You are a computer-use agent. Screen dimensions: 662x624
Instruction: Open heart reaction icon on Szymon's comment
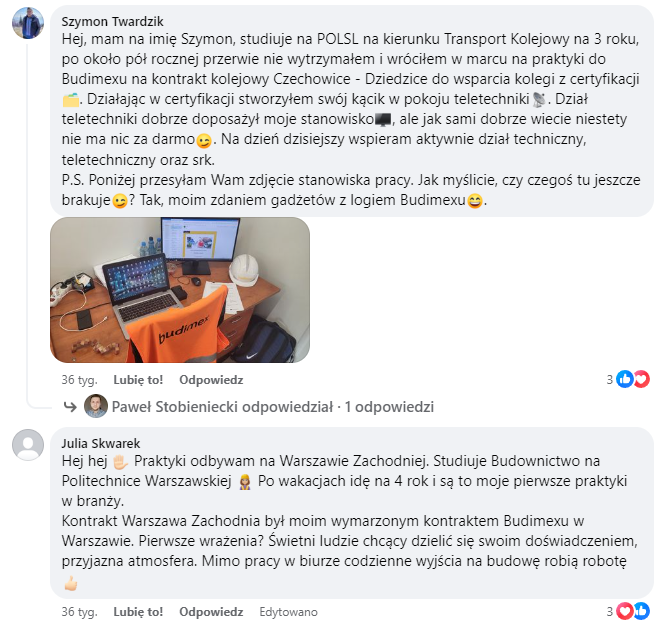[641, 379]
